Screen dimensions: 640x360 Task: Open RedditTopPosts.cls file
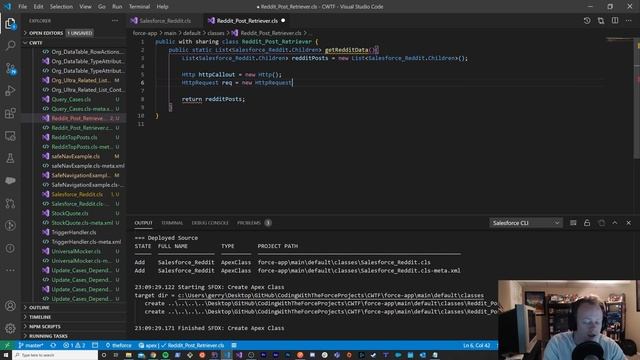(74, 137)
